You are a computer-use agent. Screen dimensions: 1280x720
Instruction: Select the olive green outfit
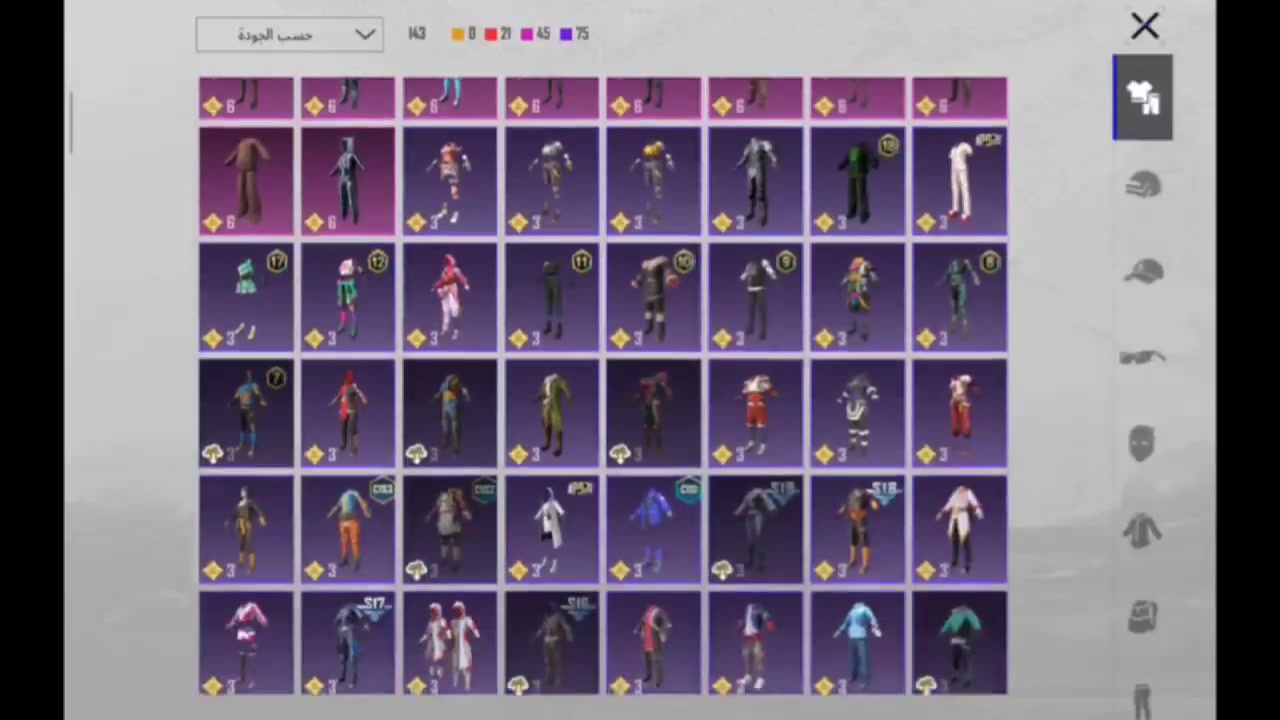pyautogui.click(x=552, y=413)
